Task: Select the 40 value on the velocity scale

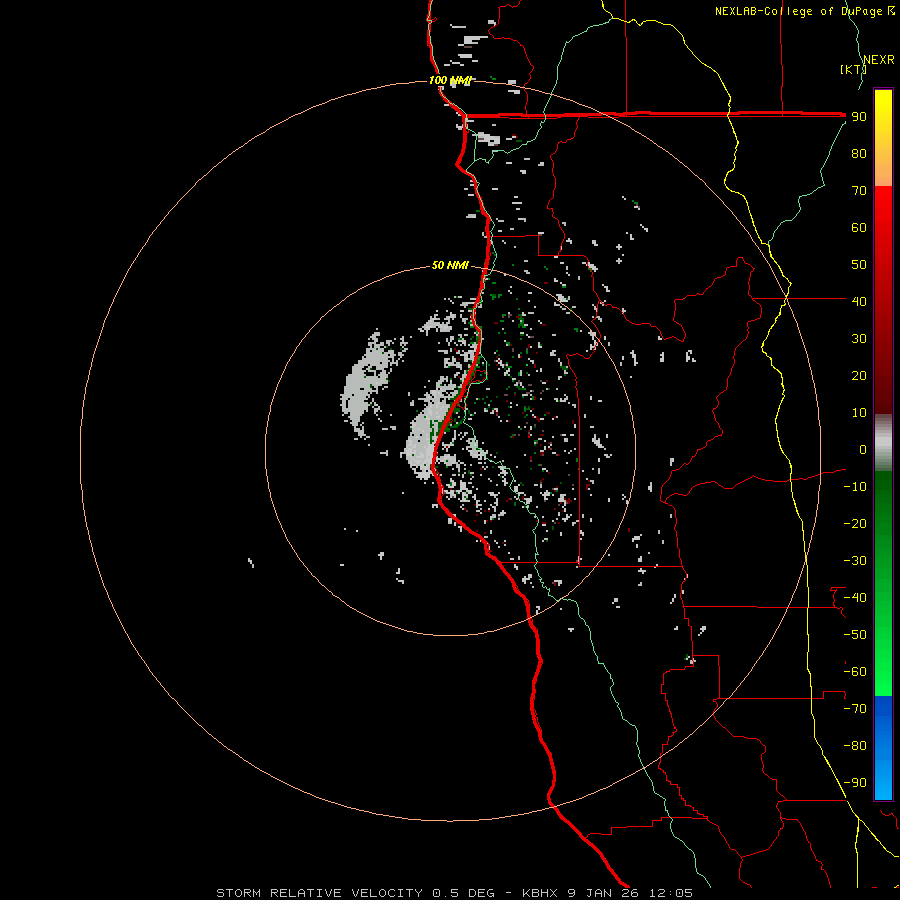Action: [x=859, y=301]
